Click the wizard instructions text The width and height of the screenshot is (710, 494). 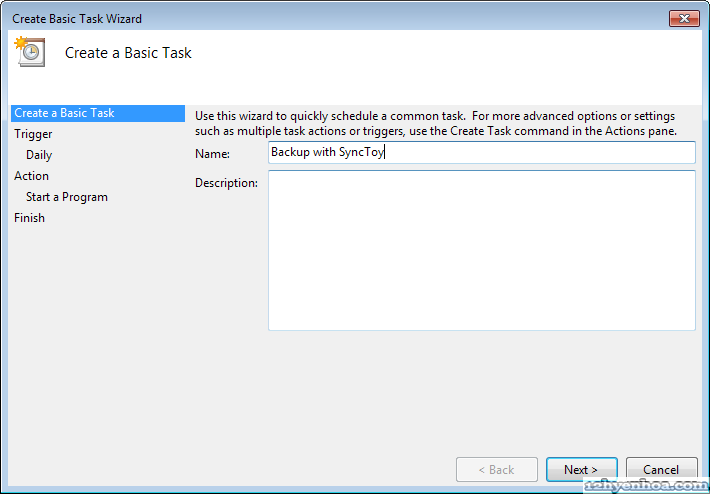click(436, 124)
